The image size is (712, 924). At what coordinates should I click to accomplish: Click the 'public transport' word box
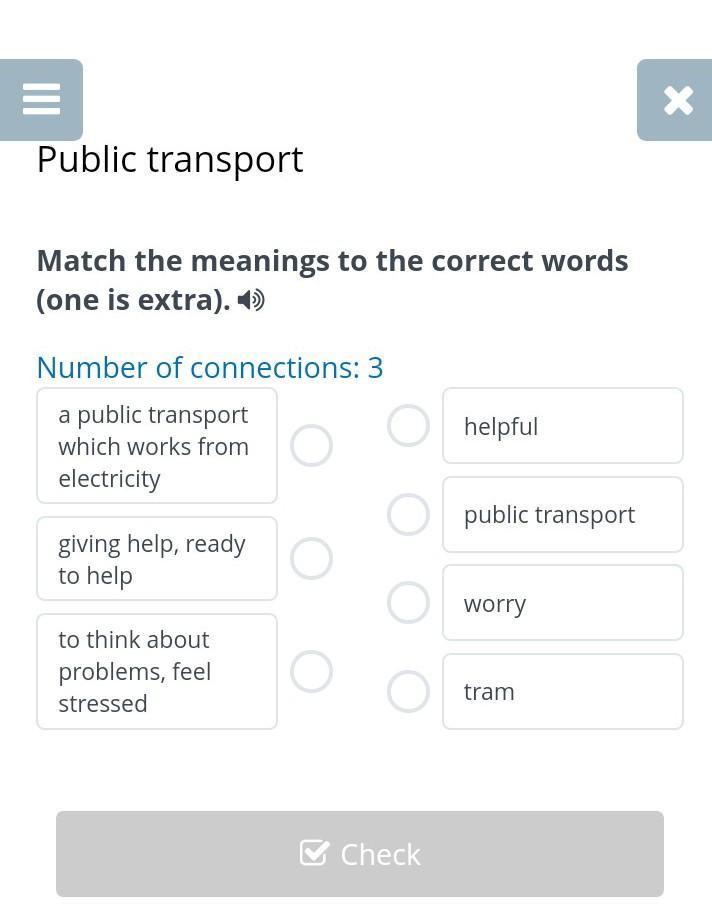[x=563, y=514]
